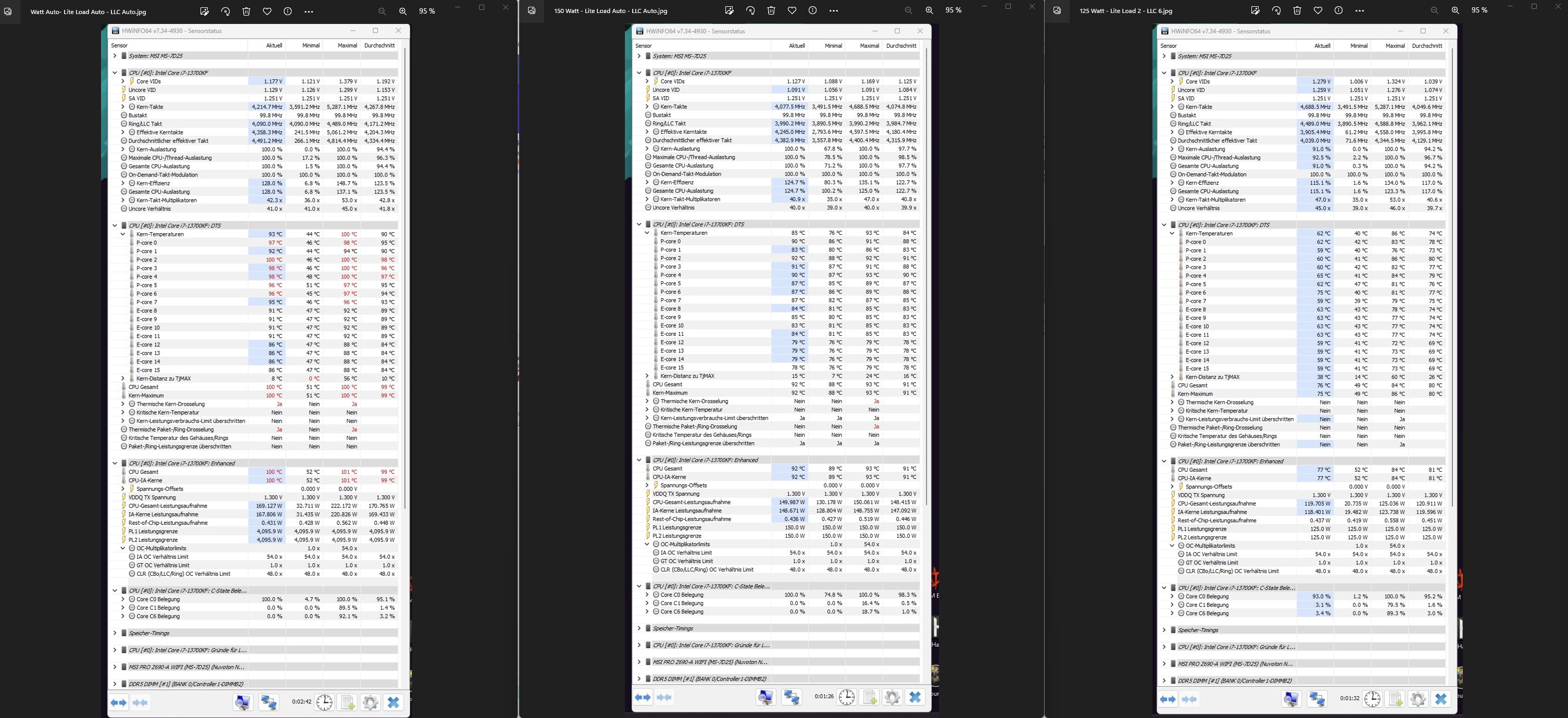Toggle favorite heart on 125 Watt photo
Viewport: 1568px width, 718px height.
1318,10
